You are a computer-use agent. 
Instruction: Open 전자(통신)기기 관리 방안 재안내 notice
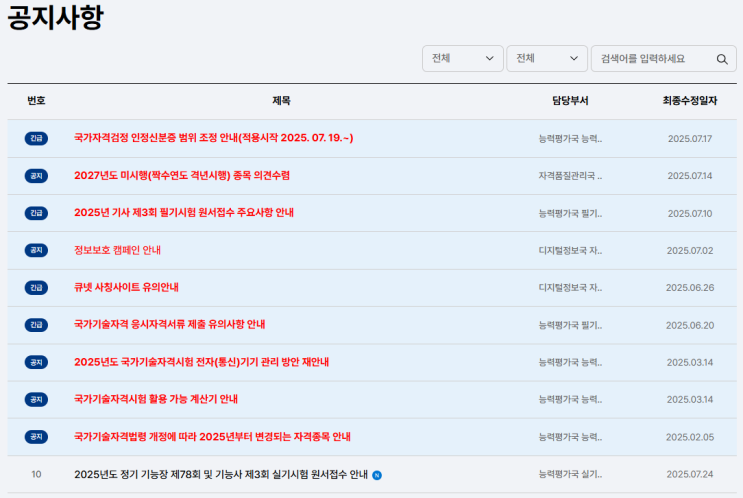pos(201,362)
